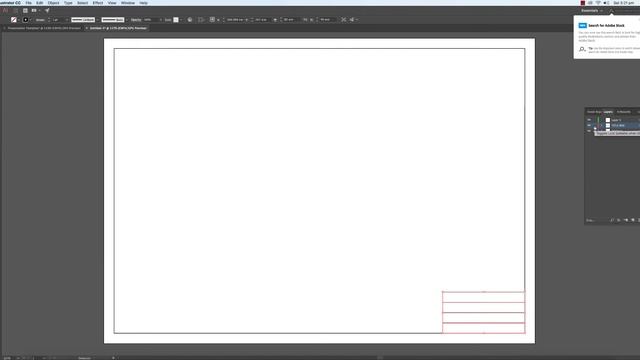640x360 pixels.
Task: Open the Select menu
Action: coord(82,3)
